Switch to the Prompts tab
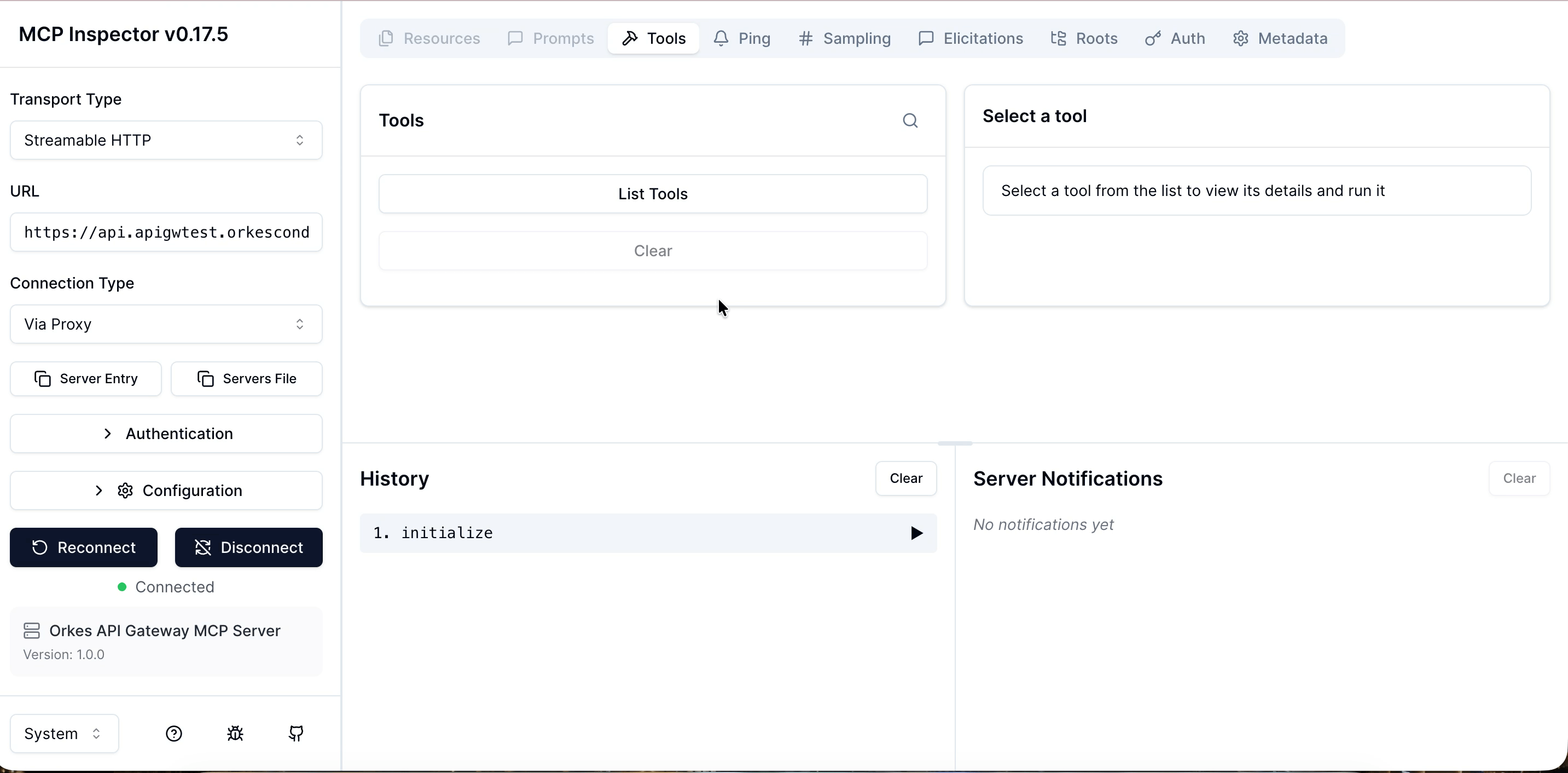The width and height of the screenshot is (1568, 773). pyautogui.click(x=550, y=38)
